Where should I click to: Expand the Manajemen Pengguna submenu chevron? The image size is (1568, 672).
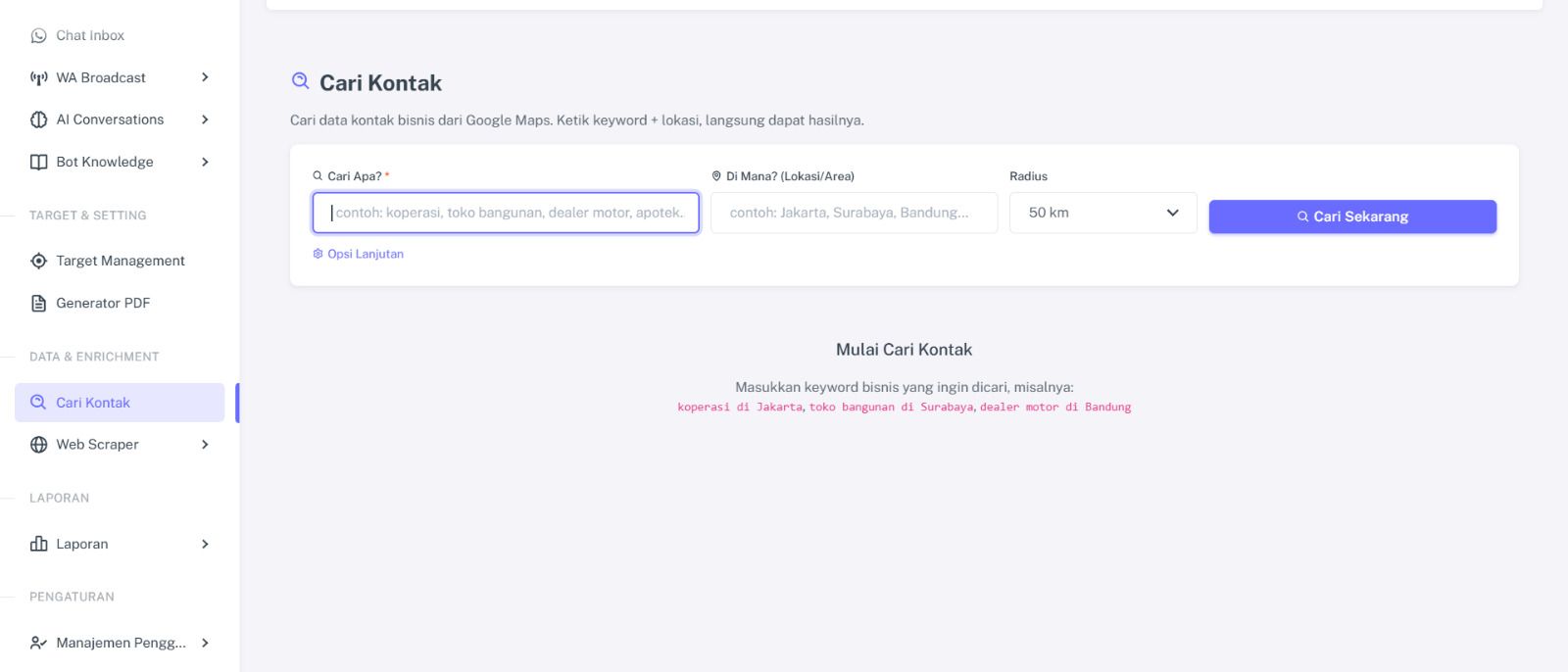[205, 643]
